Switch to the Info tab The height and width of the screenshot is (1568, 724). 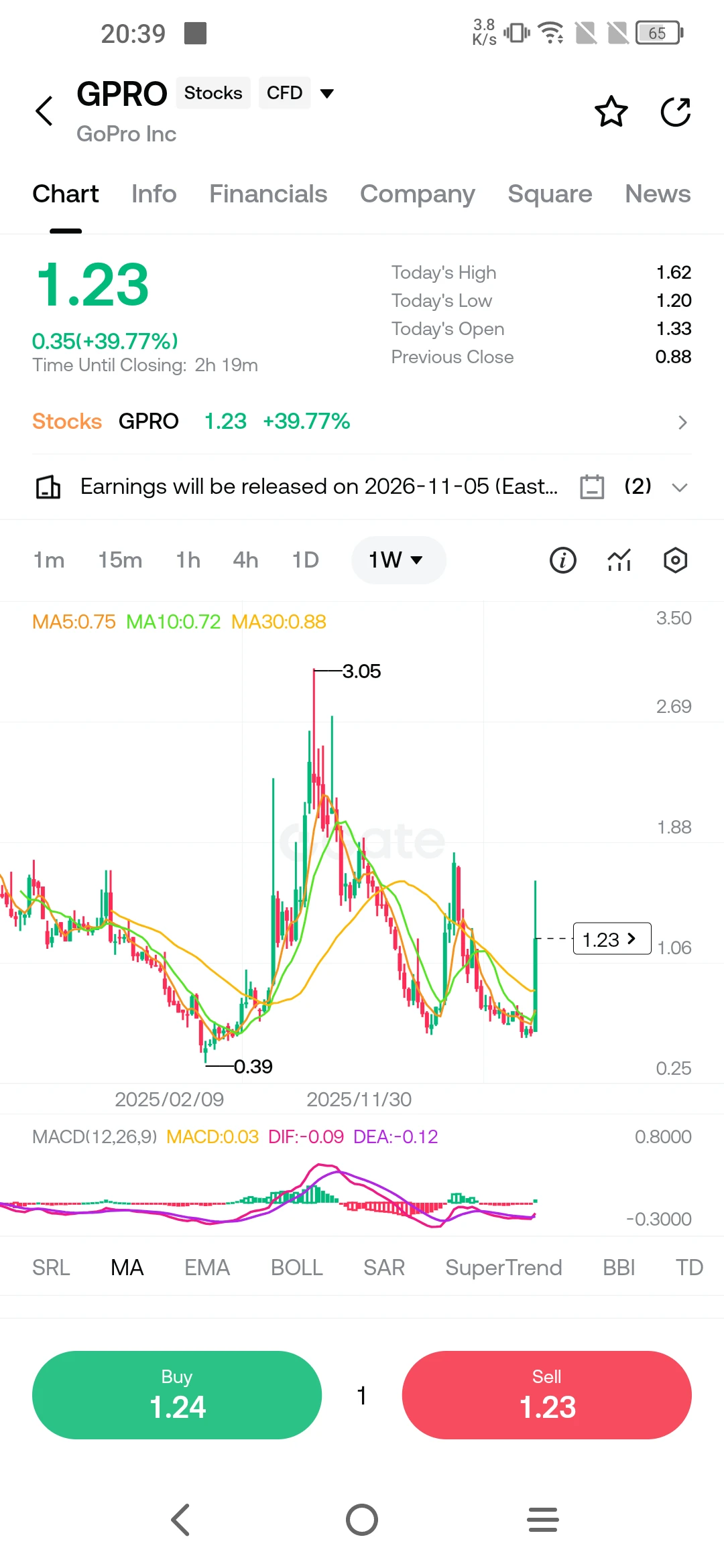[154, 194]
